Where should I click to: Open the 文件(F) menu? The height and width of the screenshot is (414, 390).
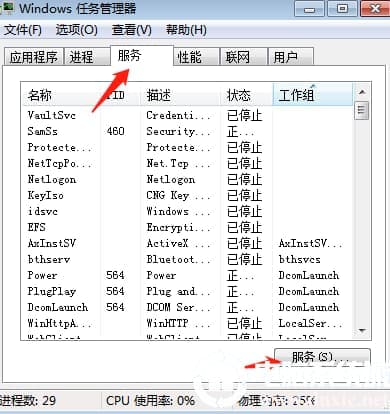pyautogui.click(x=22, y=30)
